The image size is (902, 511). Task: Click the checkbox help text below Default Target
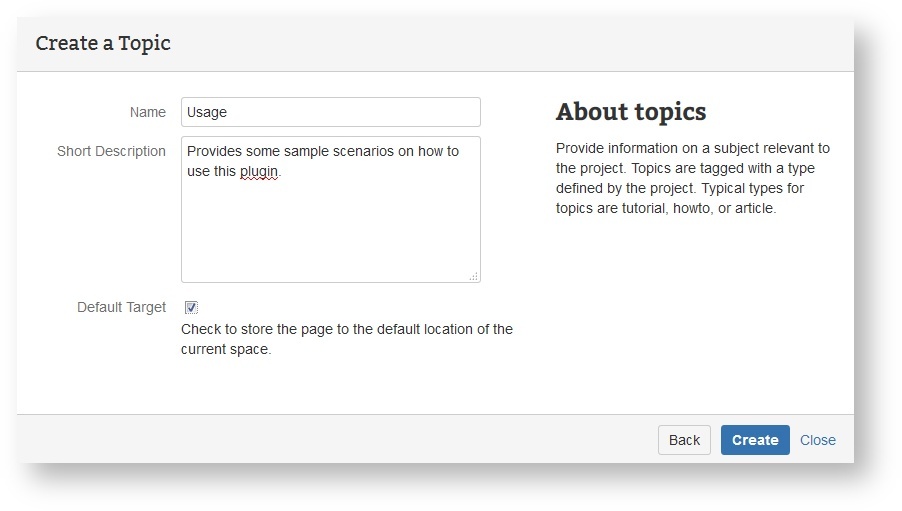coord(346,339)
